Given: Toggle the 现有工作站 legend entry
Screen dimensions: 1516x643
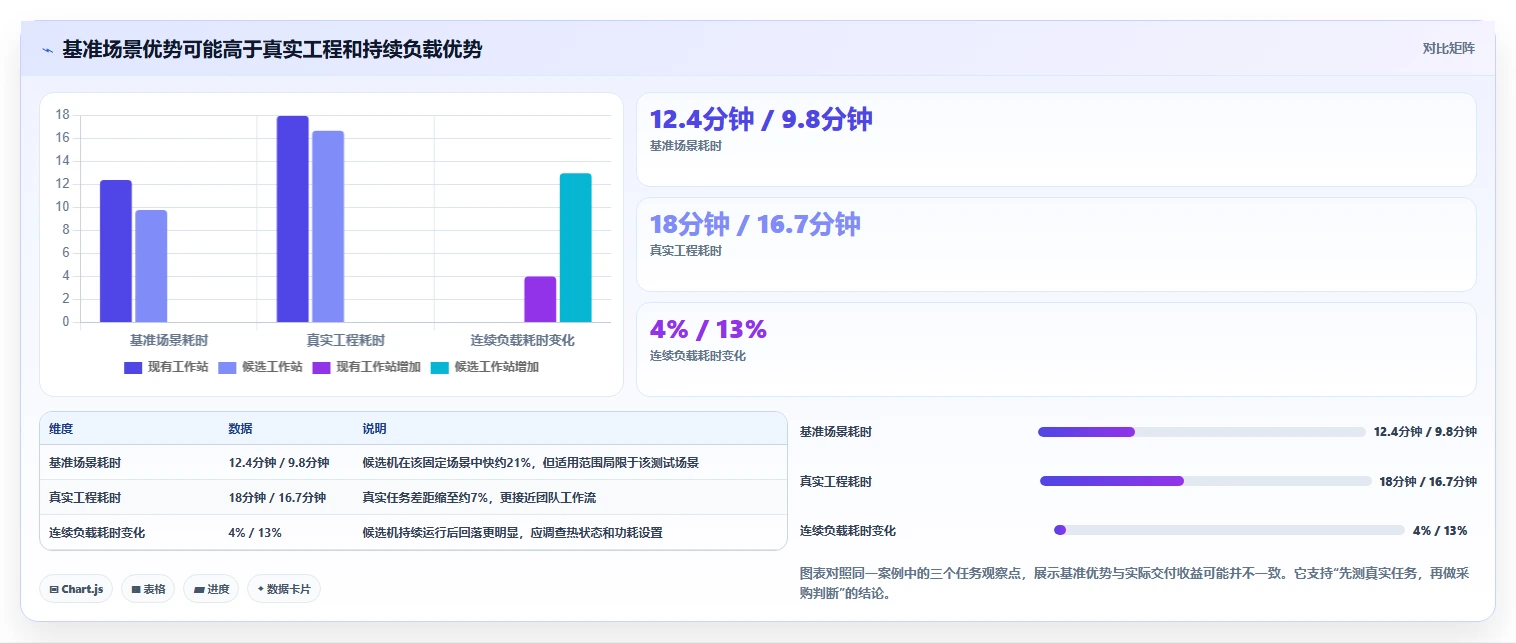Looking at the screenshot, I should pyautogui.click(x=166, y=367).
